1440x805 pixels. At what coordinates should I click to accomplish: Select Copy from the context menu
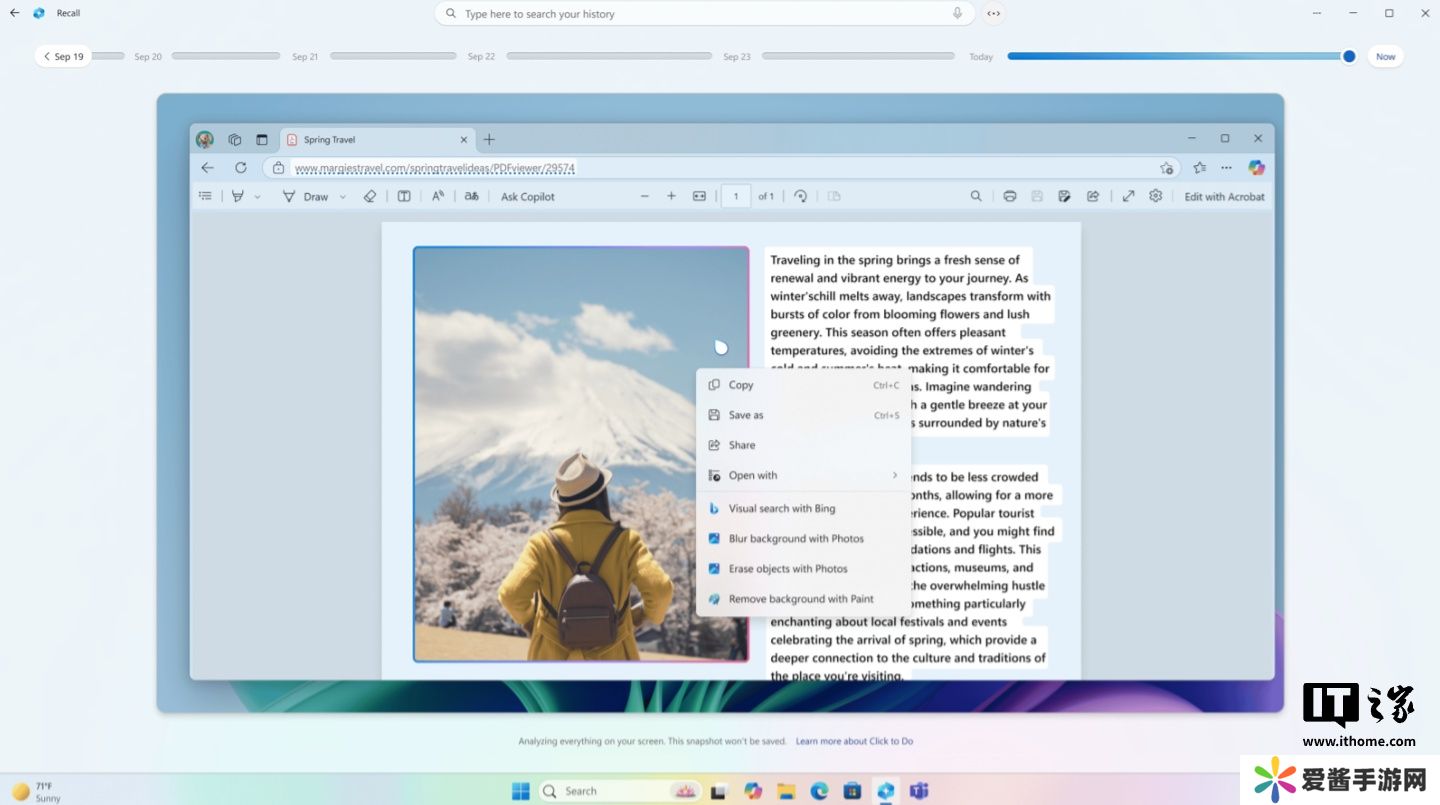[741, 385]
